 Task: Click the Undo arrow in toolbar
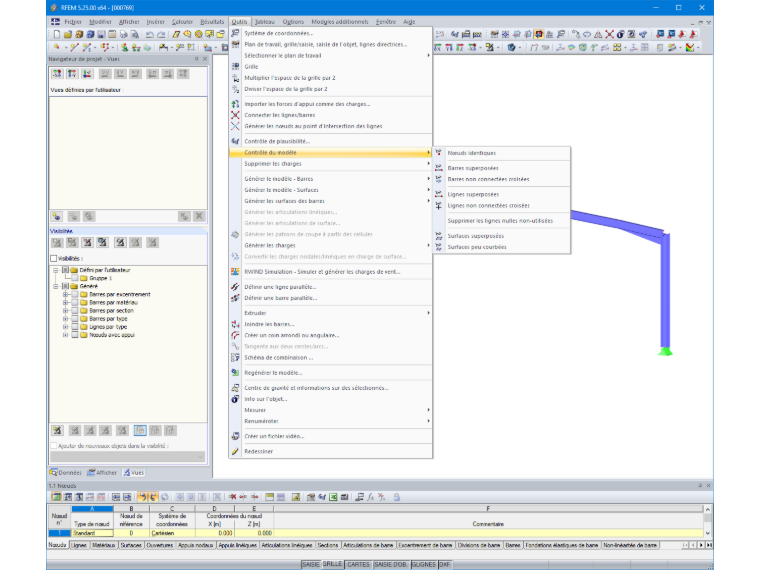pos(150,34)
